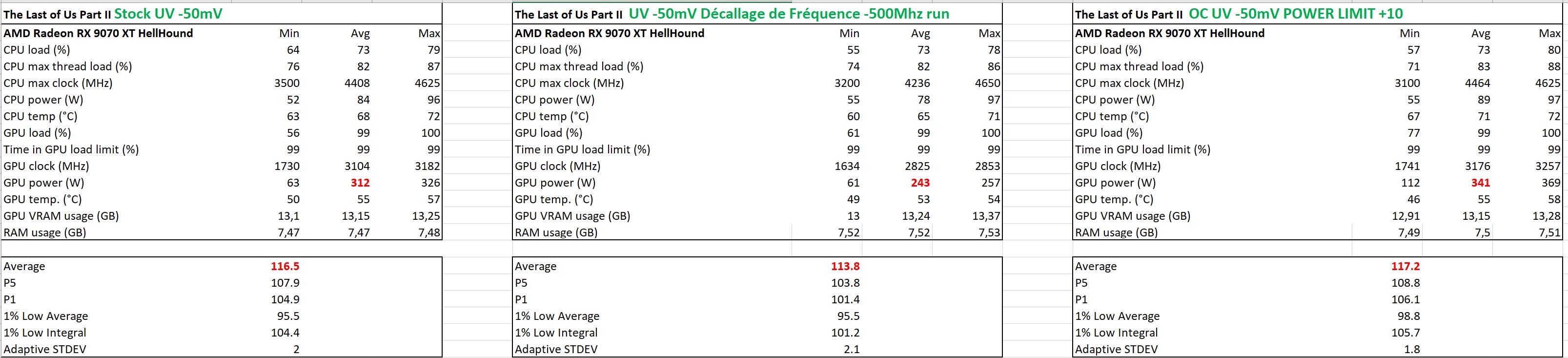Select the 'Stock UV -50mV' table title
Viewport: 1568px width, 358px height.
click(168, 13)
